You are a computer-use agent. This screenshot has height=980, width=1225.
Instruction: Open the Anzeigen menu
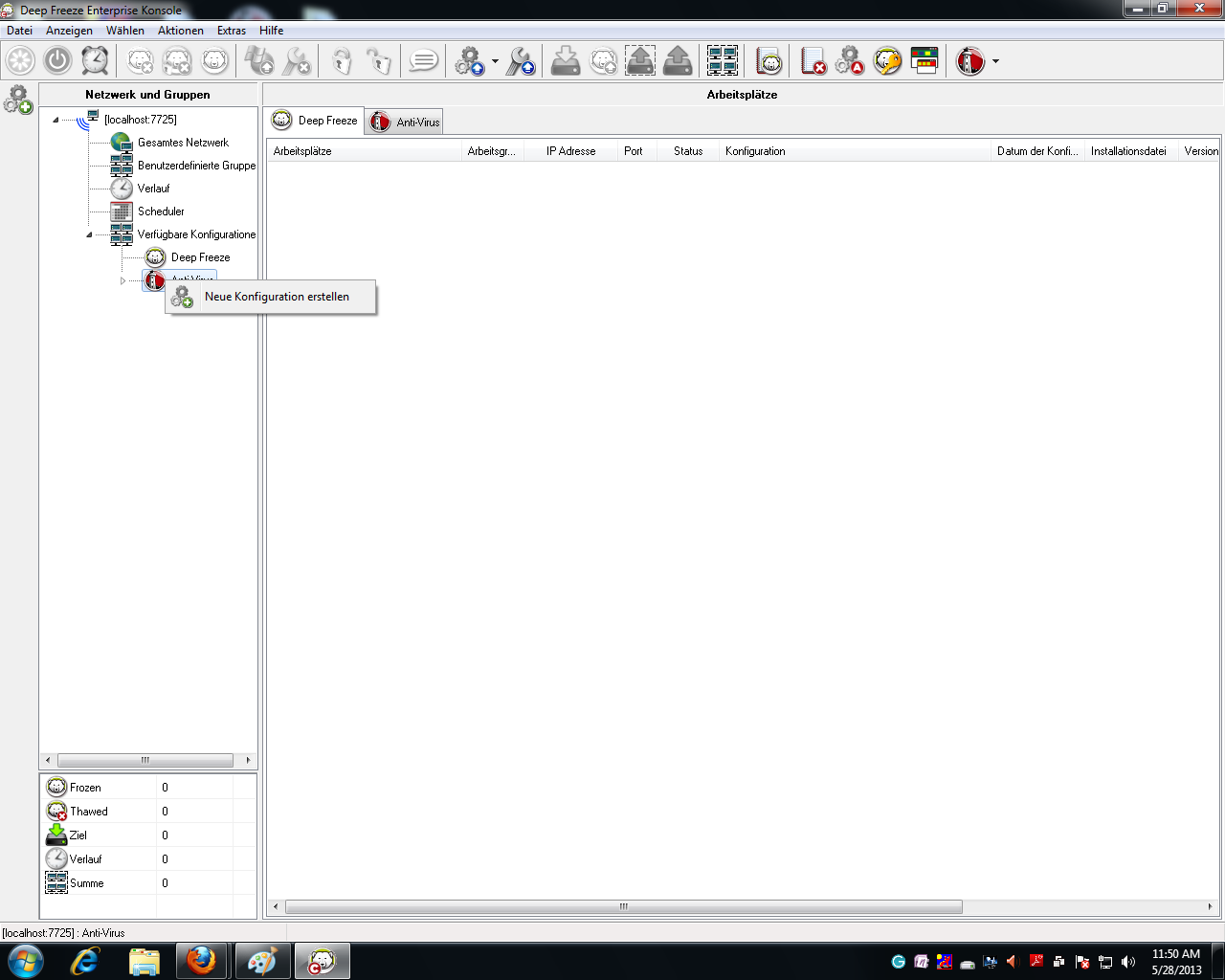coord(69,31)
